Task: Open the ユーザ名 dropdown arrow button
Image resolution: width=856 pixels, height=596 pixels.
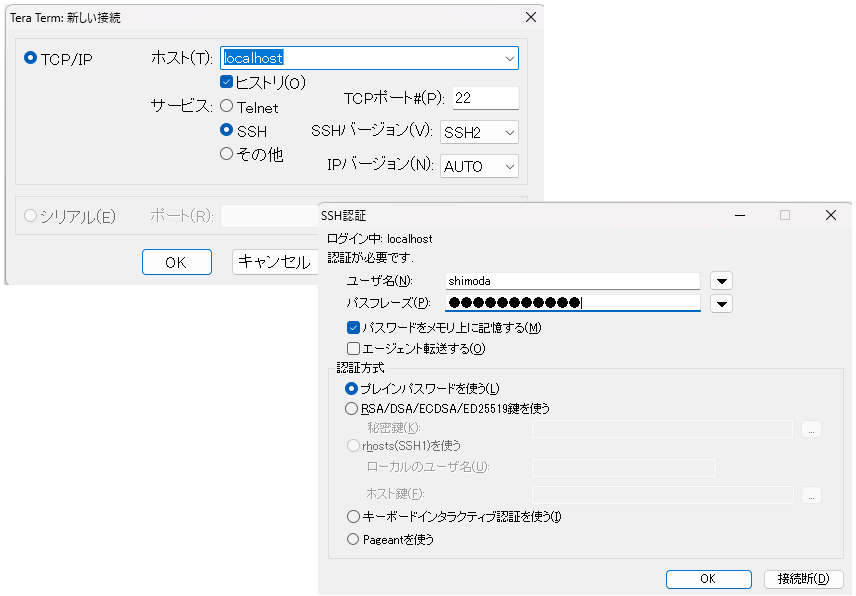Action: point(721,281)
